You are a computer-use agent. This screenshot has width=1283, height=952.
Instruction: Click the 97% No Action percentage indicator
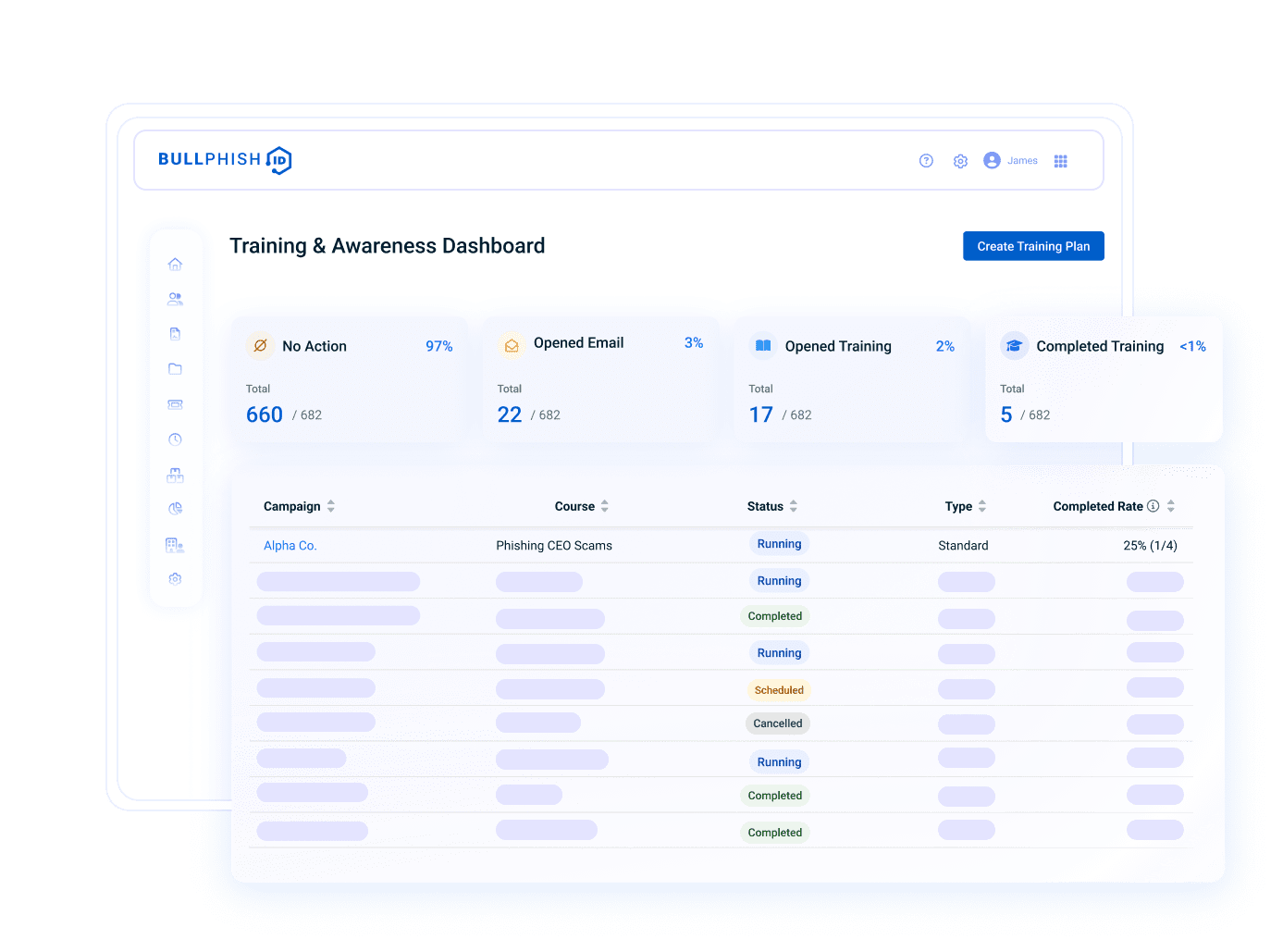[x=438, y=346]
